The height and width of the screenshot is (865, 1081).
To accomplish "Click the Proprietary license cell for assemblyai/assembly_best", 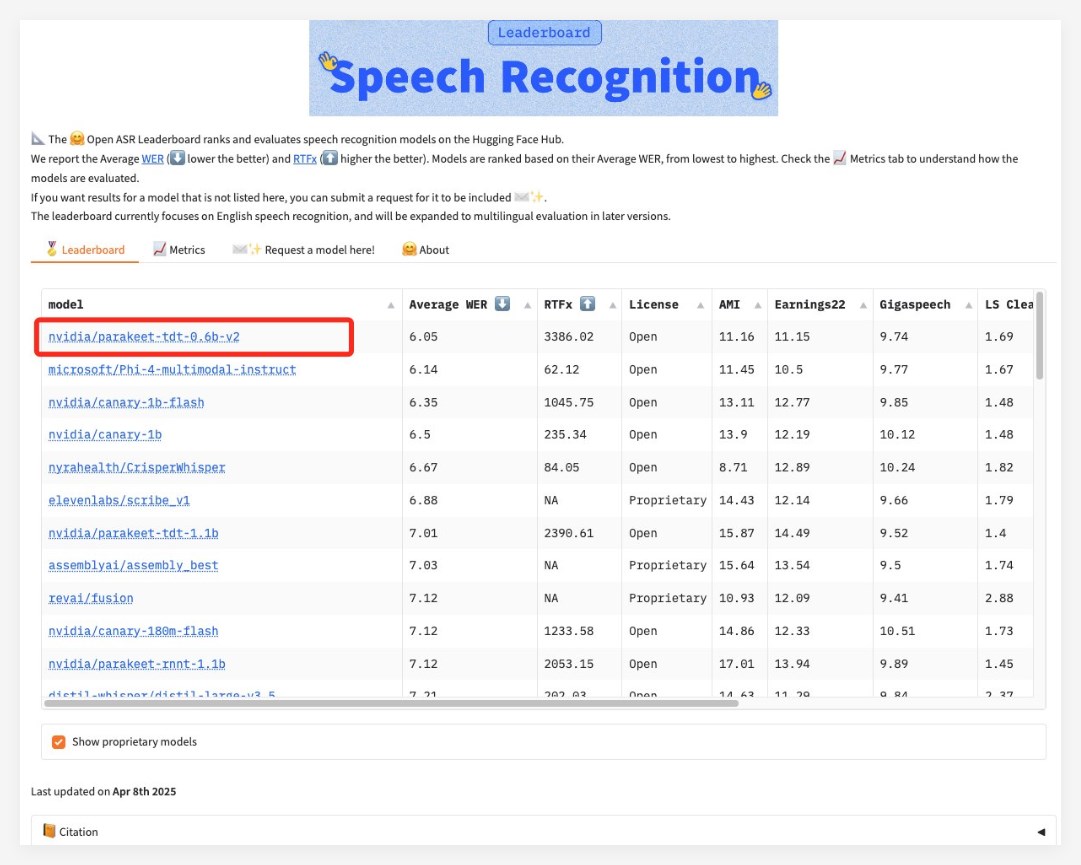I will click(x=667, y=566).
